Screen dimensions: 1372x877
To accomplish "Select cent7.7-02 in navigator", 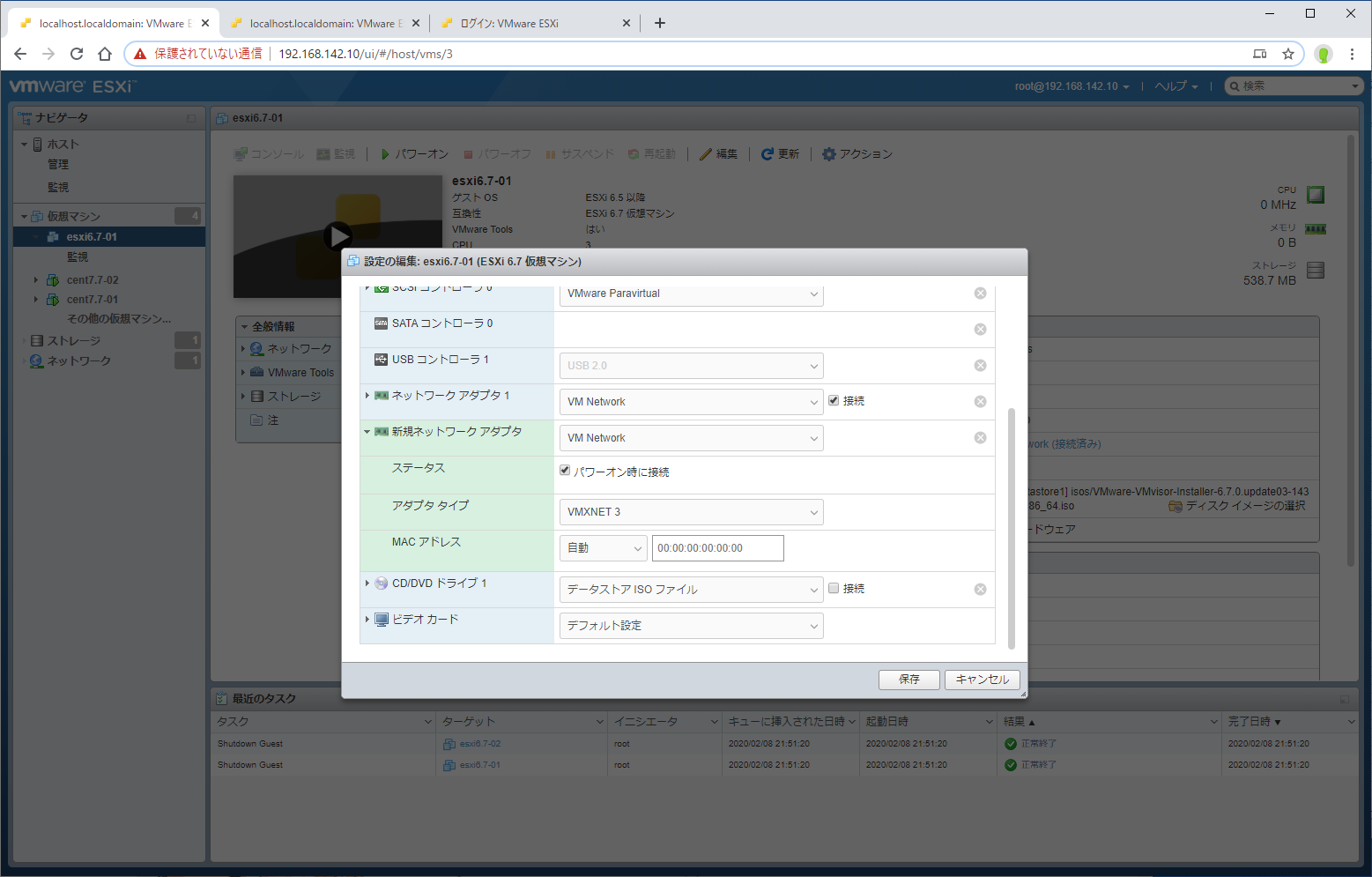I will [93, 280].
